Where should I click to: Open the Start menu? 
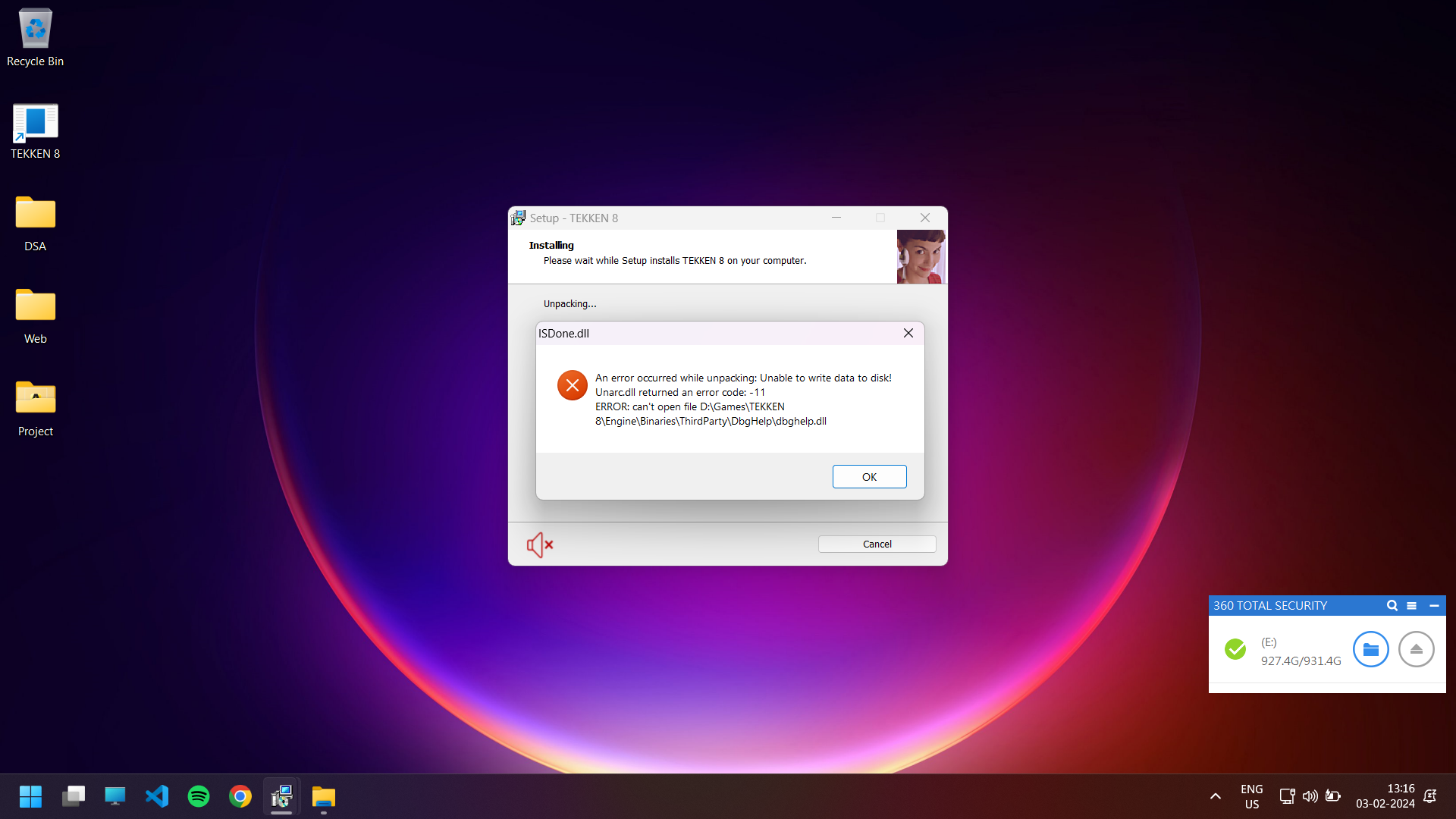30,796
